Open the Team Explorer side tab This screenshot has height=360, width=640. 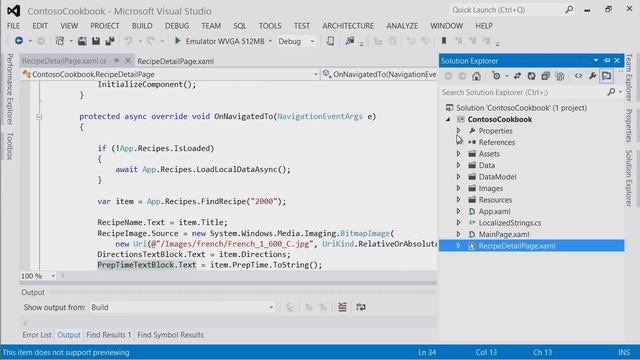click(629, 78)
